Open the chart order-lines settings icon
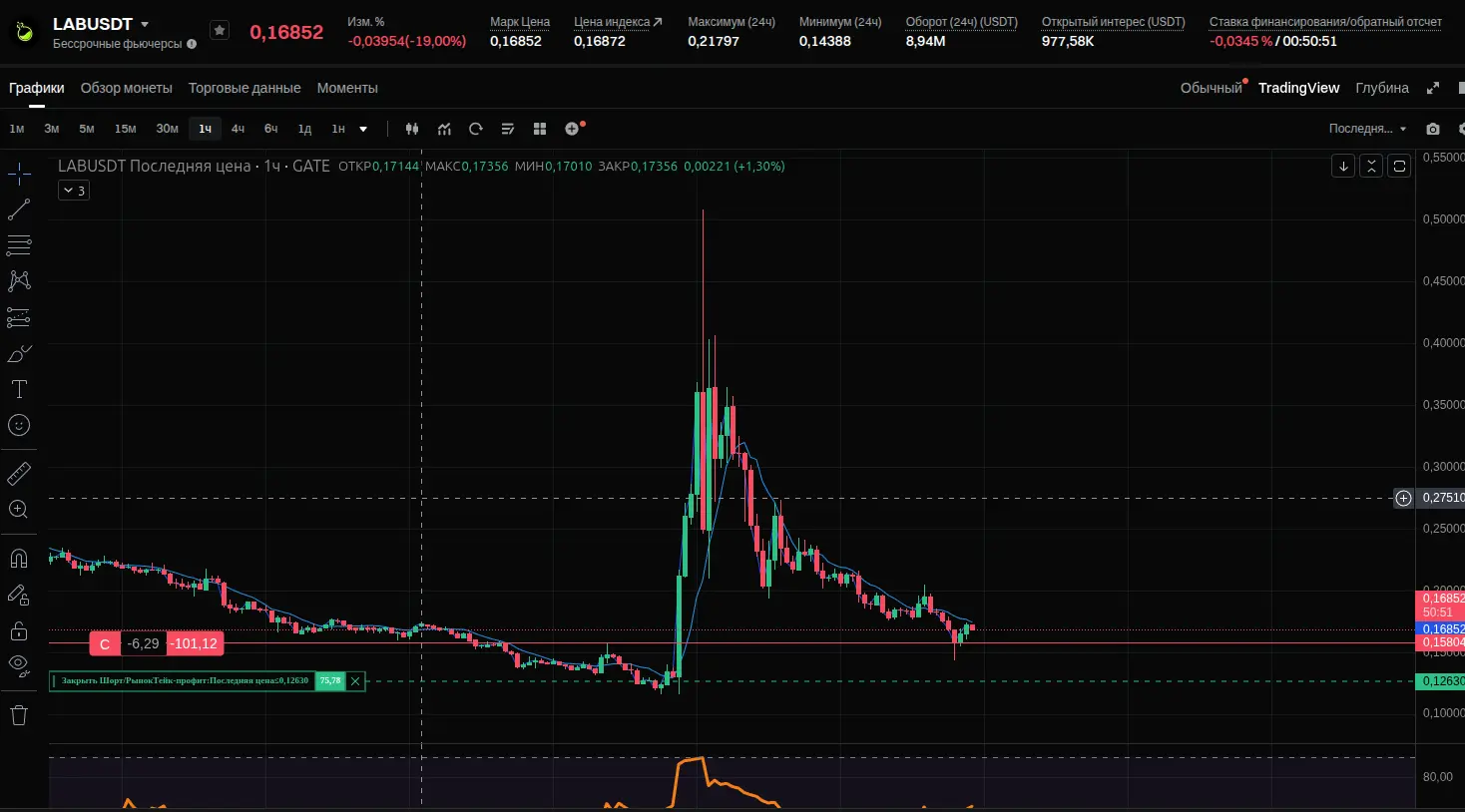Image resolution: width=1465 pixels, height=812 pixels. pyautogui.click(x=508, y=129)
